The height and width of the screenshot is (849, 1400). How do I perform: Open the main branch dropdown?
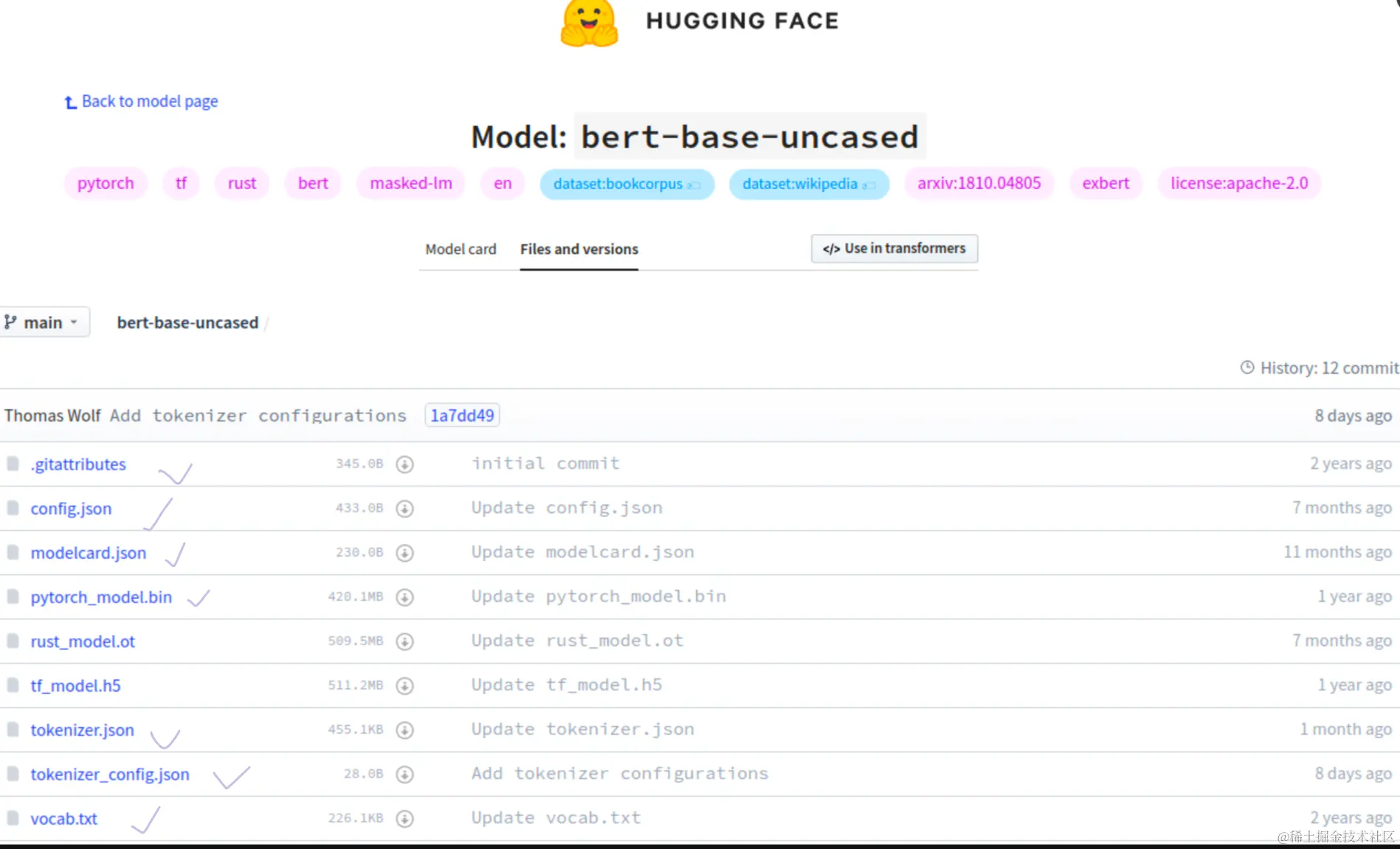click(x=44, y=323)
